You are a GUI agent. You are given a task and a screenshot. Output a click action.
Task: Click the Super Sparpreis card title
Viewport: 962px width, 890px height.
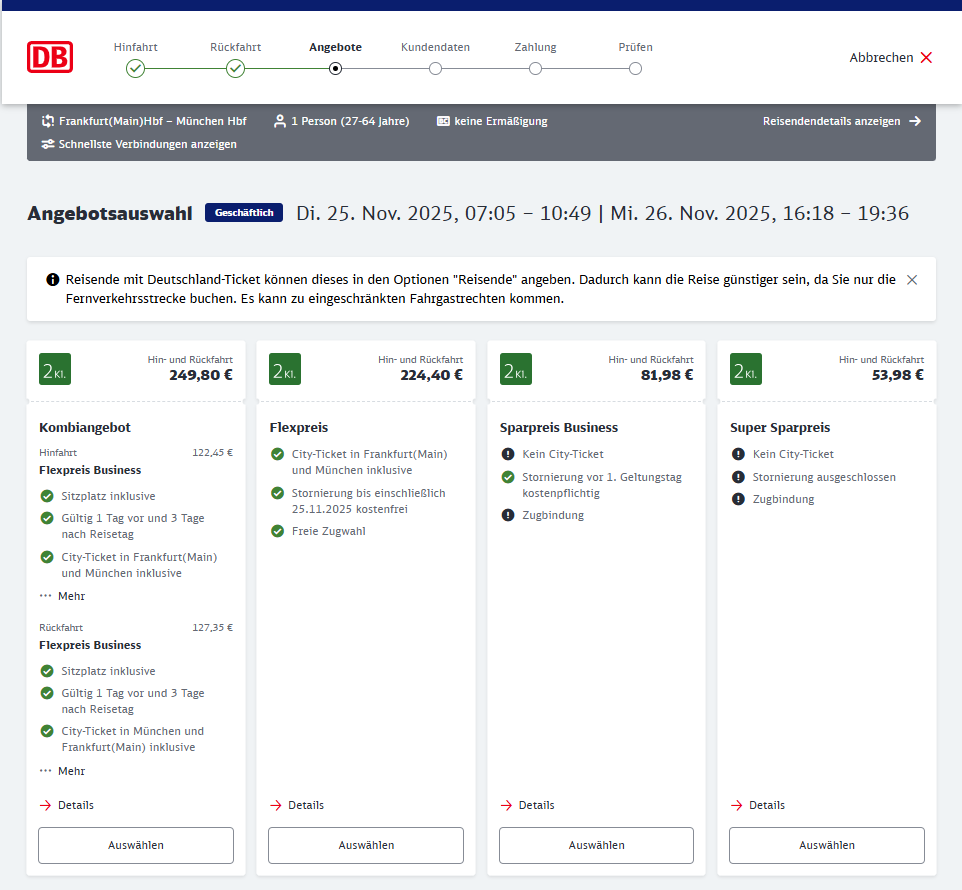(780, 428)
